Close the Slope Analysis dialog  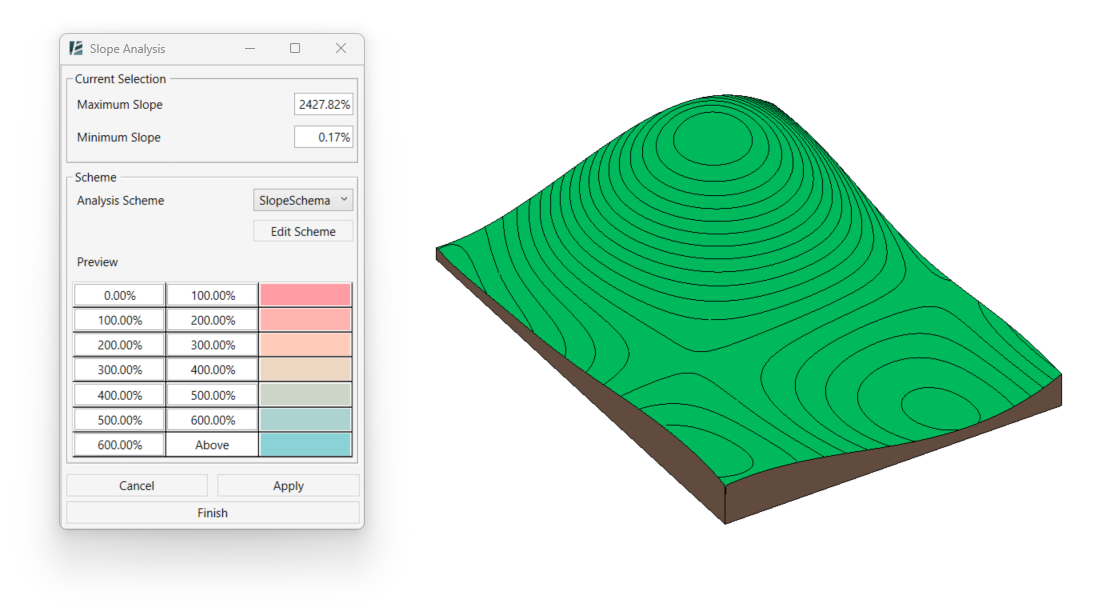341,48
